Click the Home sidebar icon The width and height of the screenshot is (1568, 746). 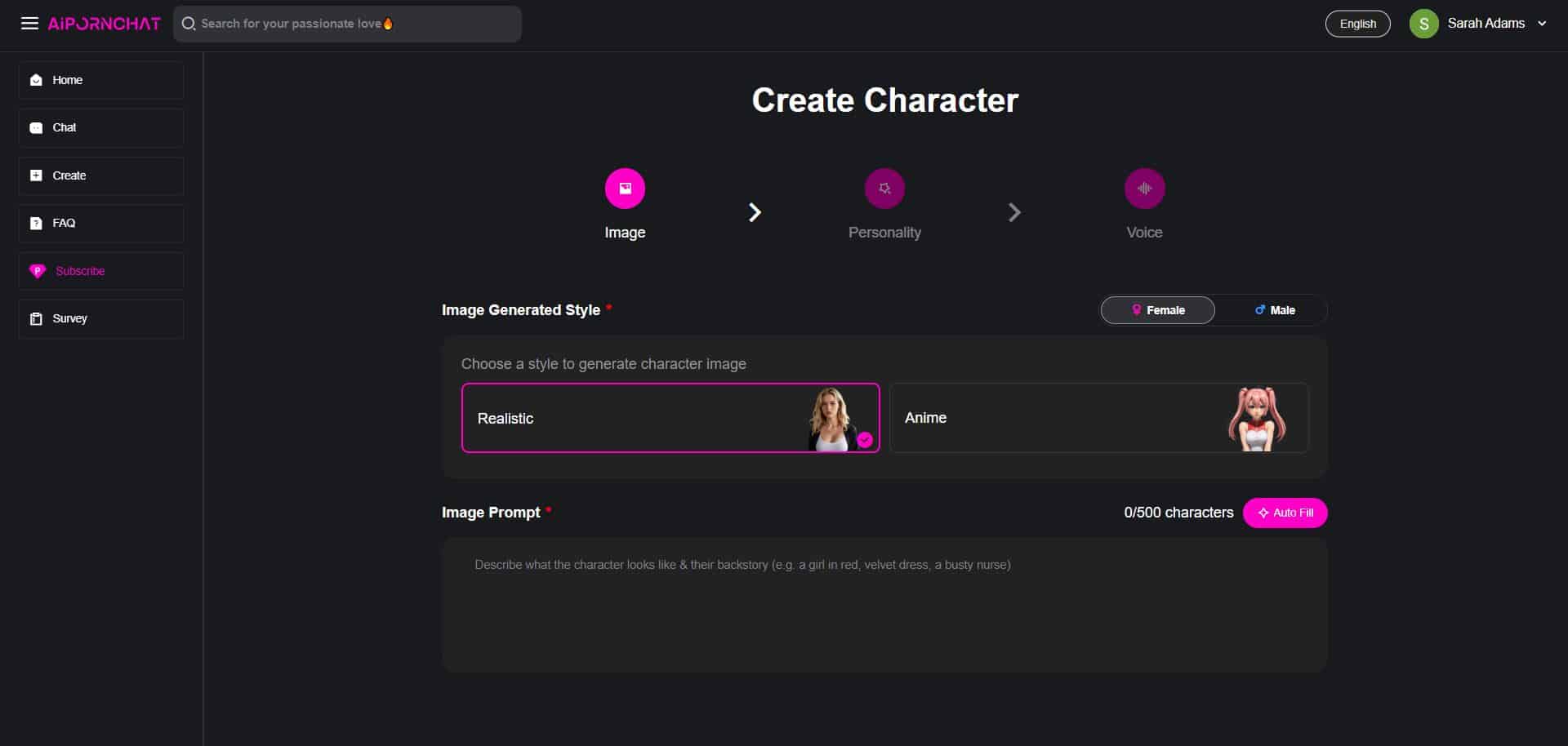36,80
